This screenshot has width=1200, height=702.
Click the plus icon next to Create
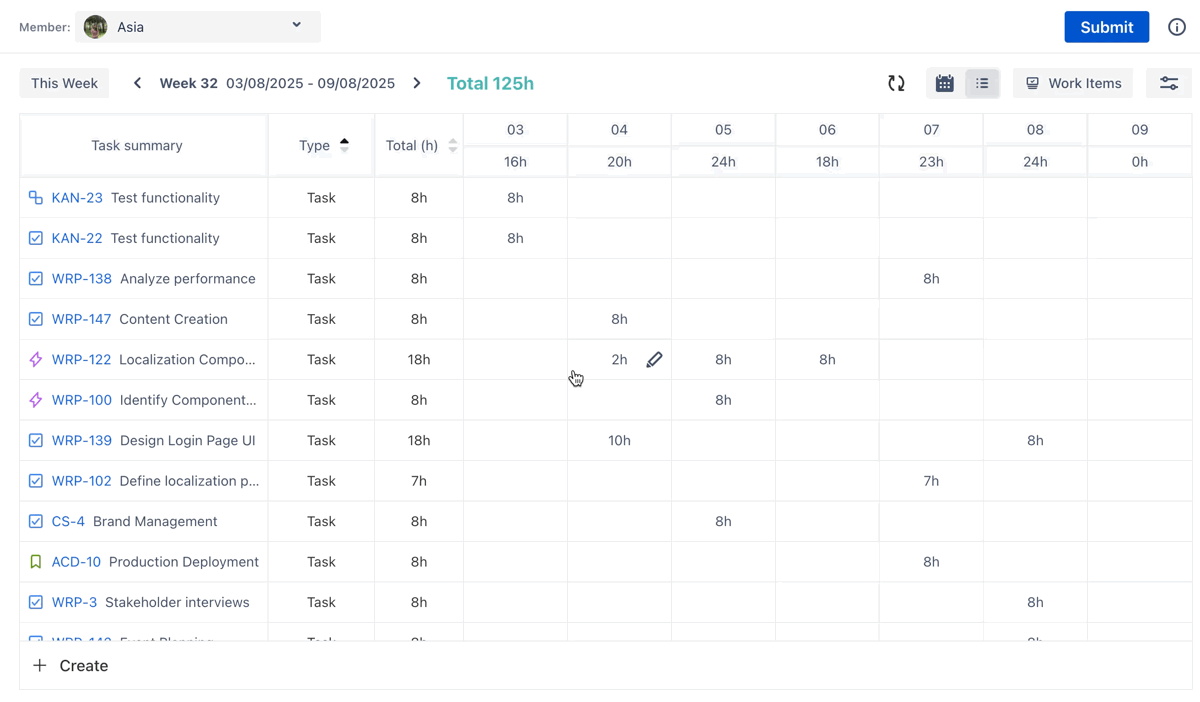(40, 666)
